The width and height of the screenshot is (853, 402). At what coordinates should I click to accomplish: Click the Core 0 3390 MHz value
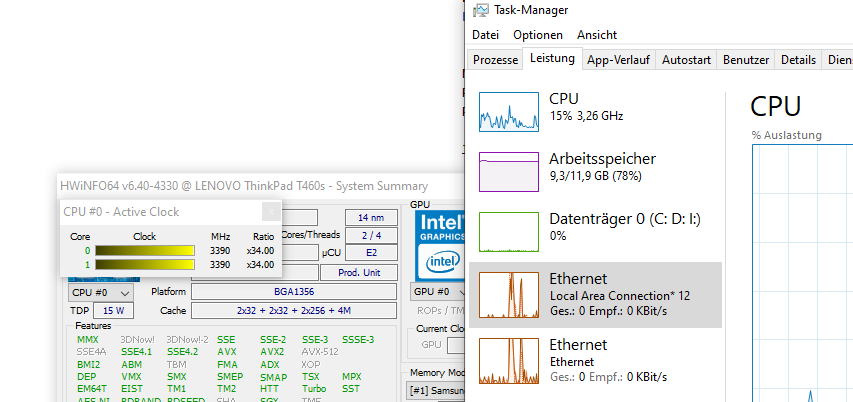tap(220, 251)
